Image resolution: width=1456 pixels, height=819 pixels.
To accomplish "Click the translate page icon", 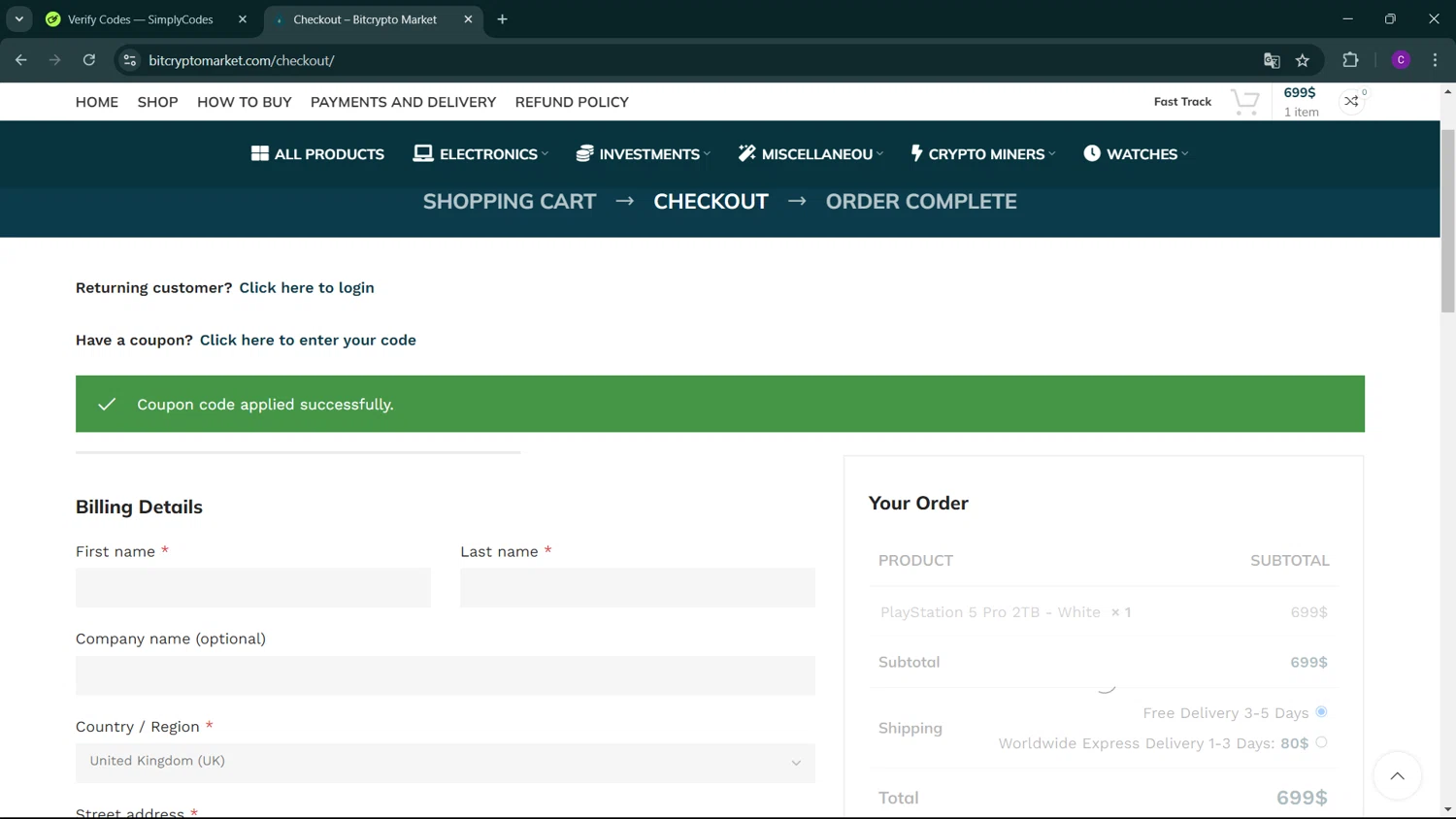I will click(1272, 60).
